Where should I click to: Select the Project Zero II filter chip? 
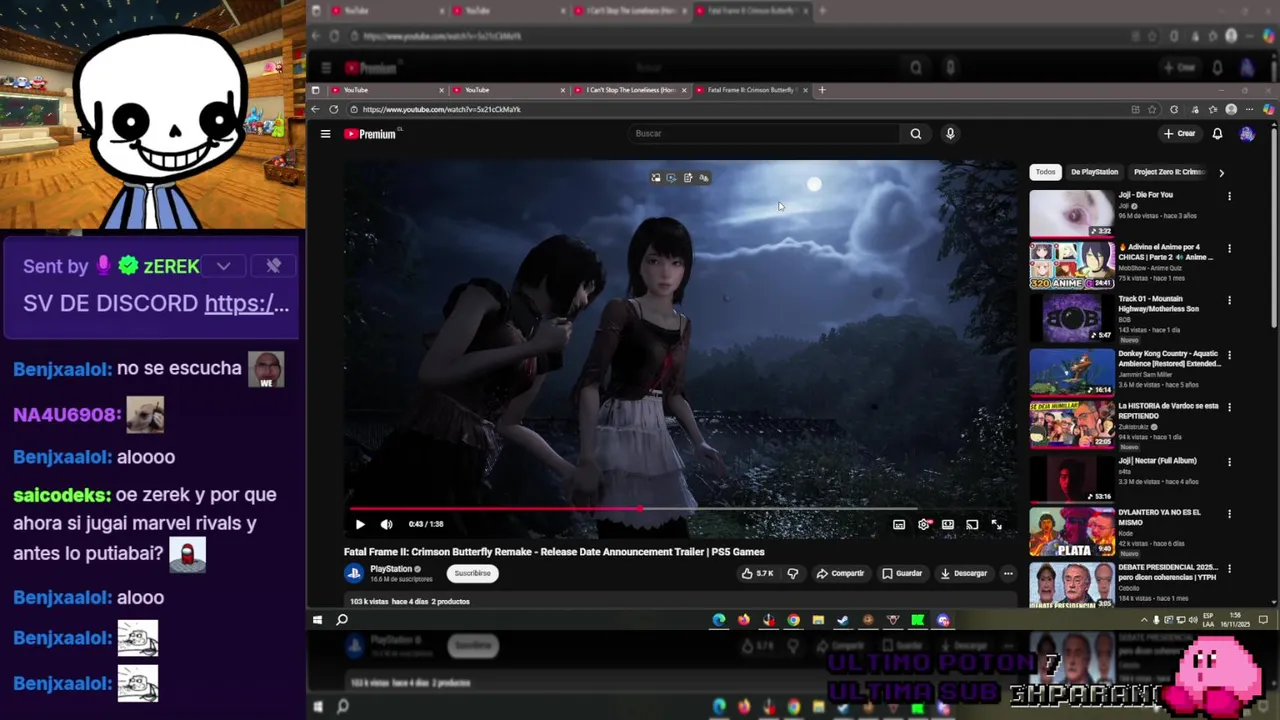click(x=1169, y=172)
